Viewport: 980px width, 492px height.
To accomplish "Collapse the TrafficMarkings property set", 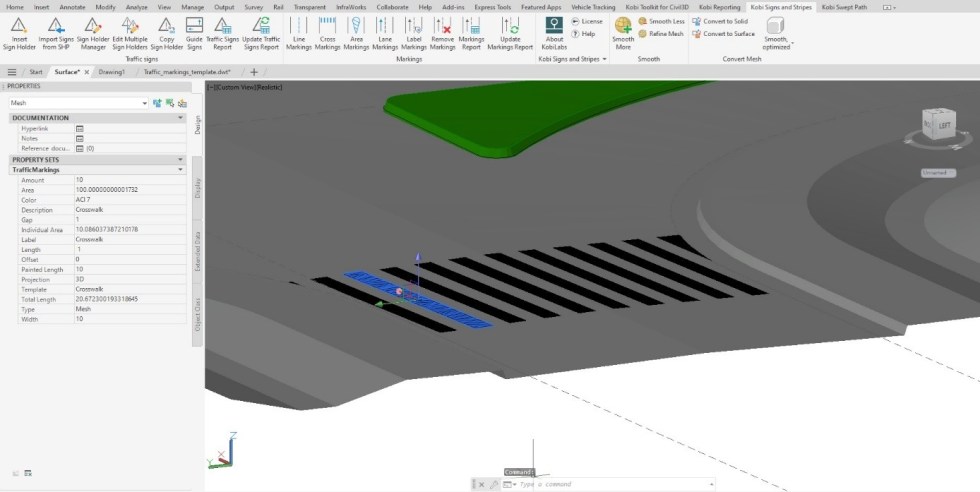I will coord(181,169).
